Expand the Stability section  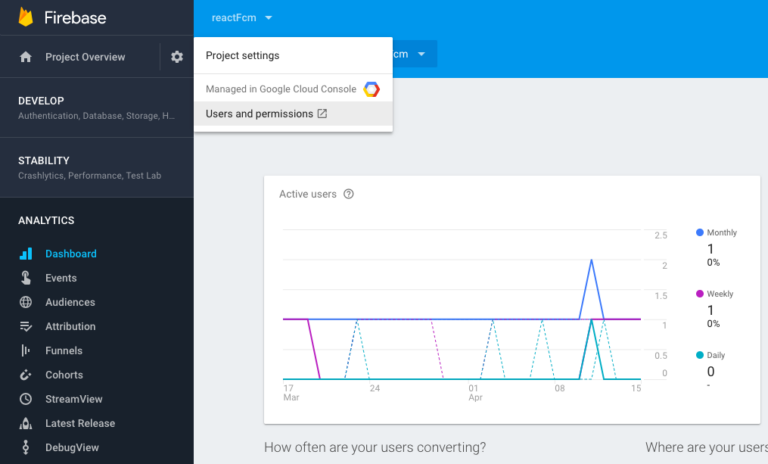point(96,167)
